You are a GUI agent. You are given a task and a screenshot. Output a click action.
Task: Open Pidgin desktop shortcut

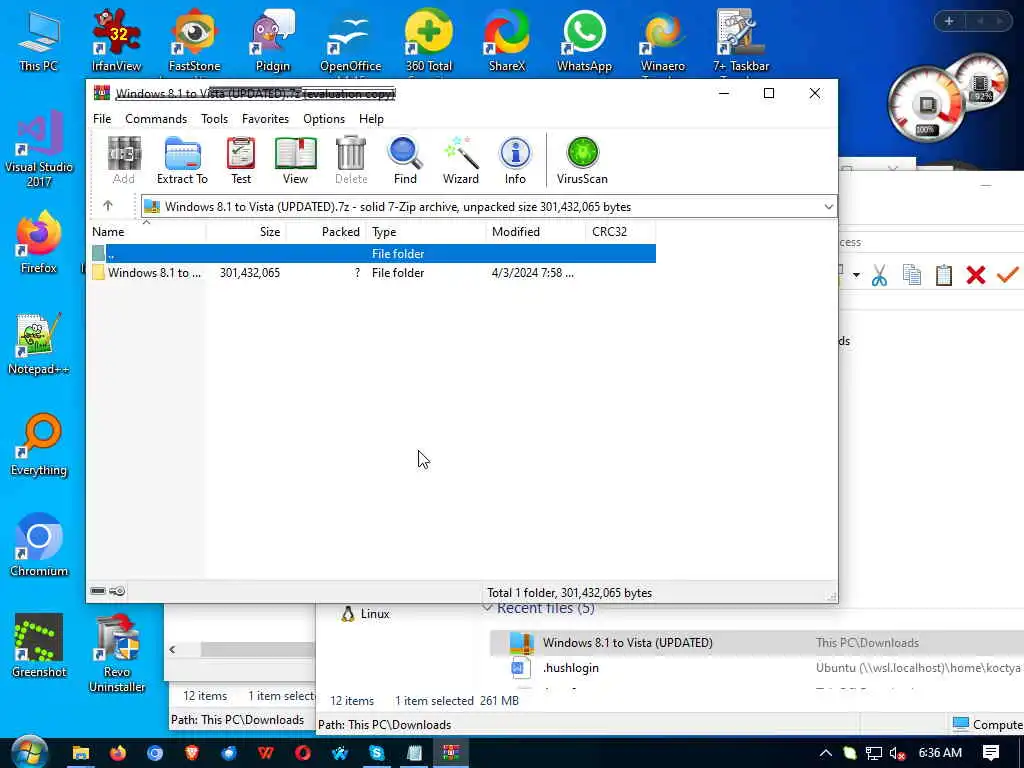(x=272, y=41)
